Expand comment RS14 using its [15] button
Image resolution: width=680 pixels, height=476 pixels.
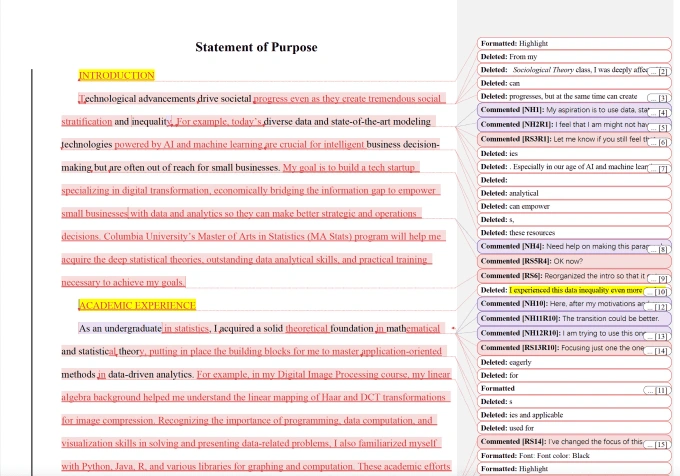[x=657, y=444]
